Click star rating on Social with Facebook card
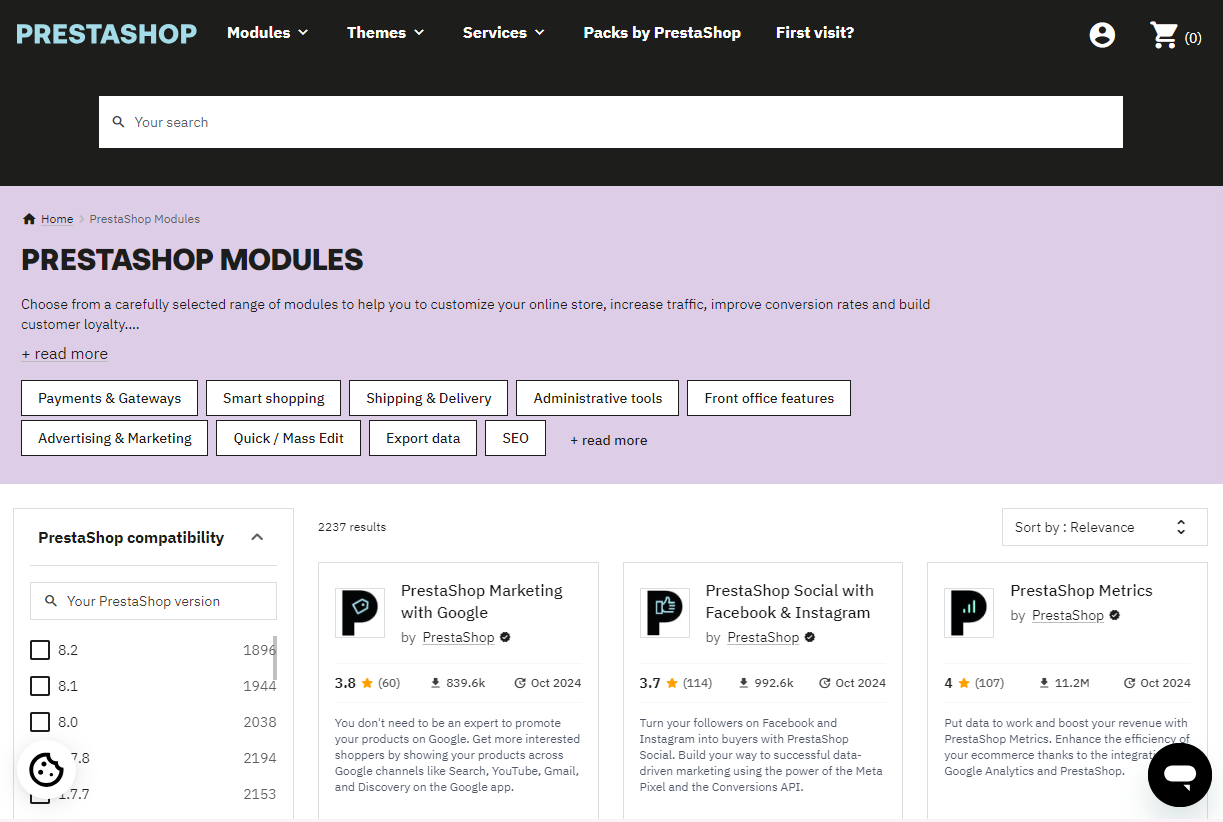The width and height of the screenshot is (1223, 822). [672, 683]
